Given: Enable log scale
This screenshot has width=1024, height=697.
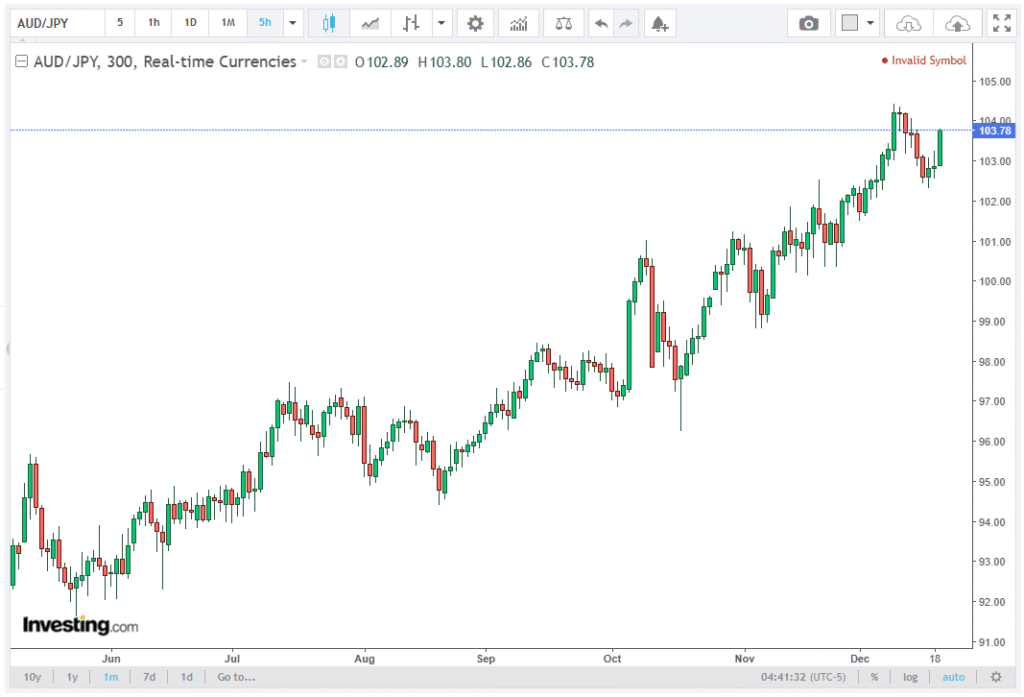Looking at the screenshot, I should pos(911,677).
